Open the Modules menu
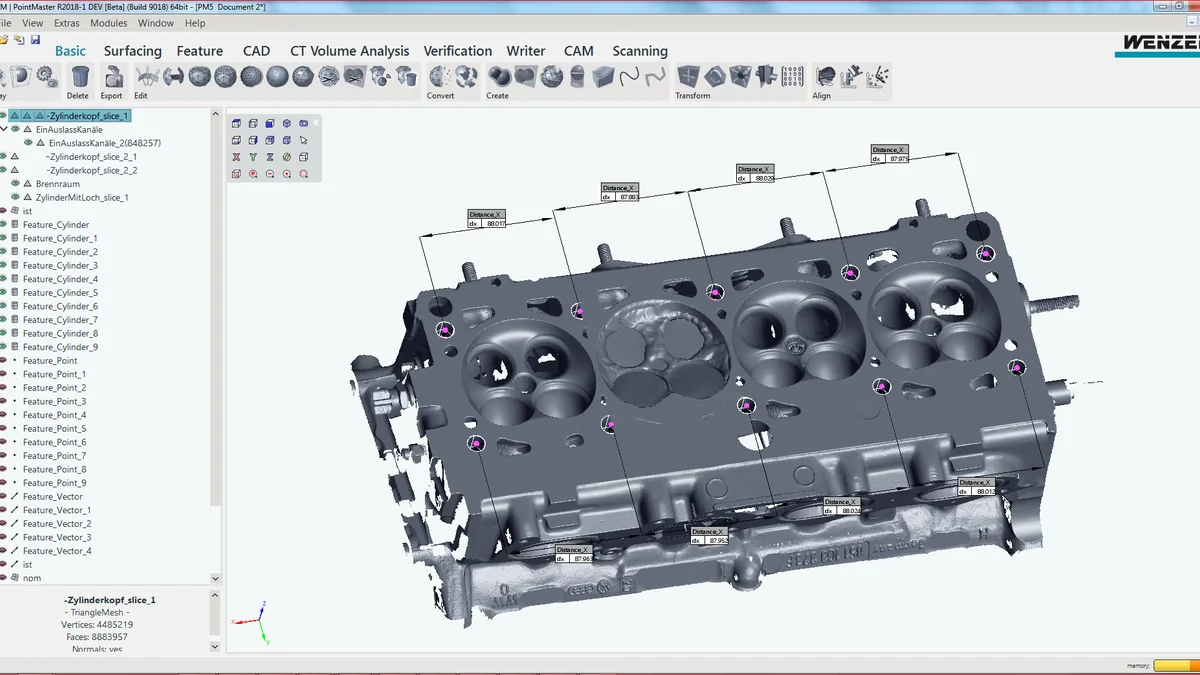This screenshot has width=1200, height=675. tap(108, 23)
